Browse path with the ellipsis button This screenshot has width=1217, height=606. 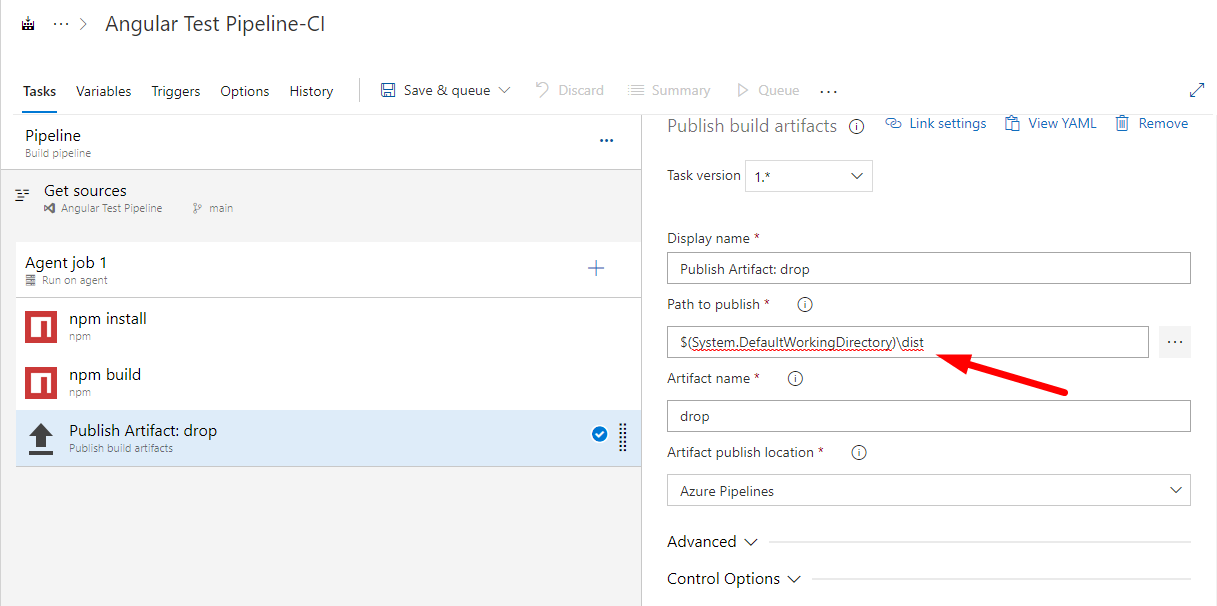click(x=1174, y=342)
